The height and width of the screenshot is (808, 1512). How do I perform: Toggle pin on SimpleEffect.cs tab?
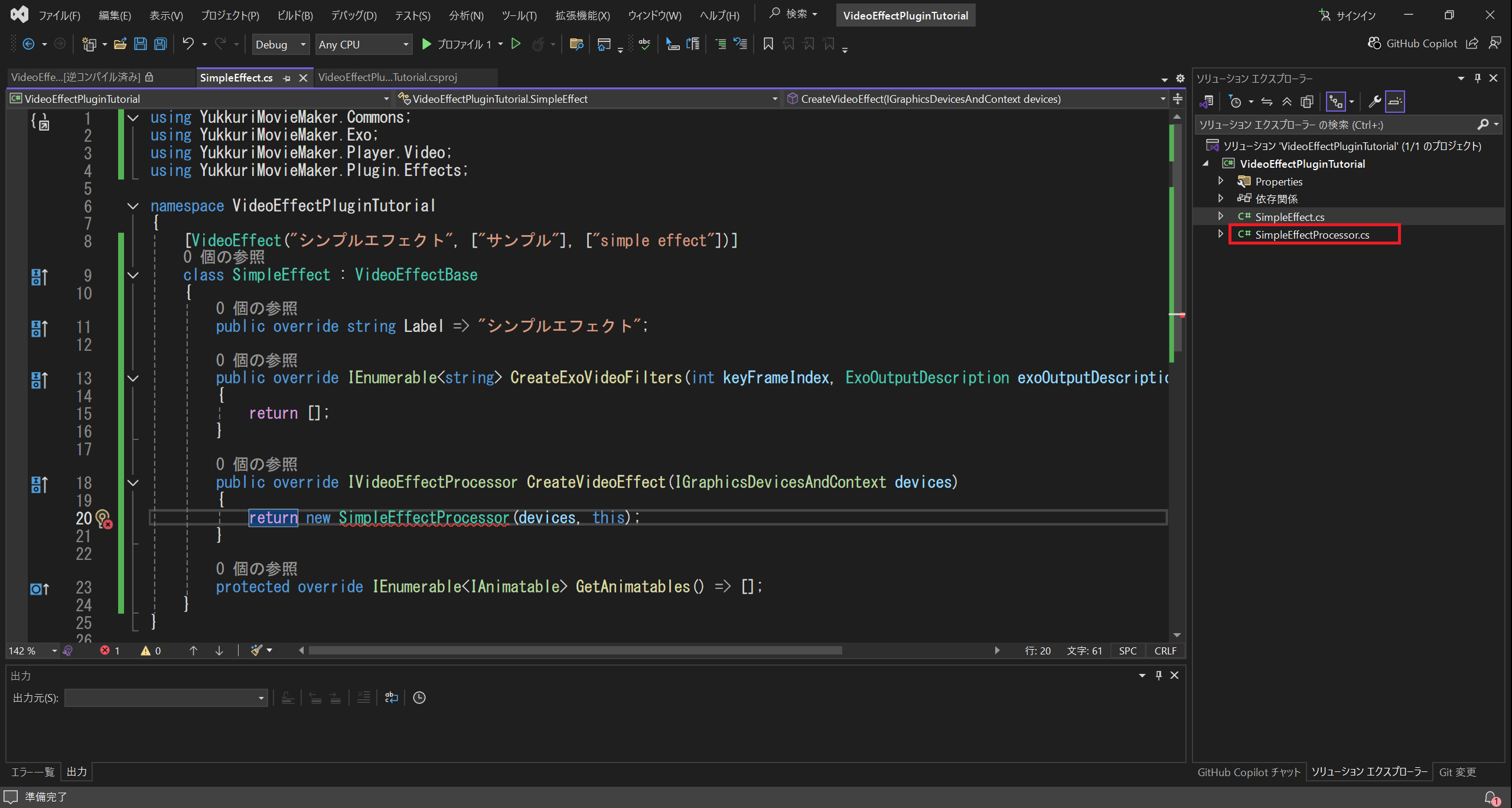287,78
